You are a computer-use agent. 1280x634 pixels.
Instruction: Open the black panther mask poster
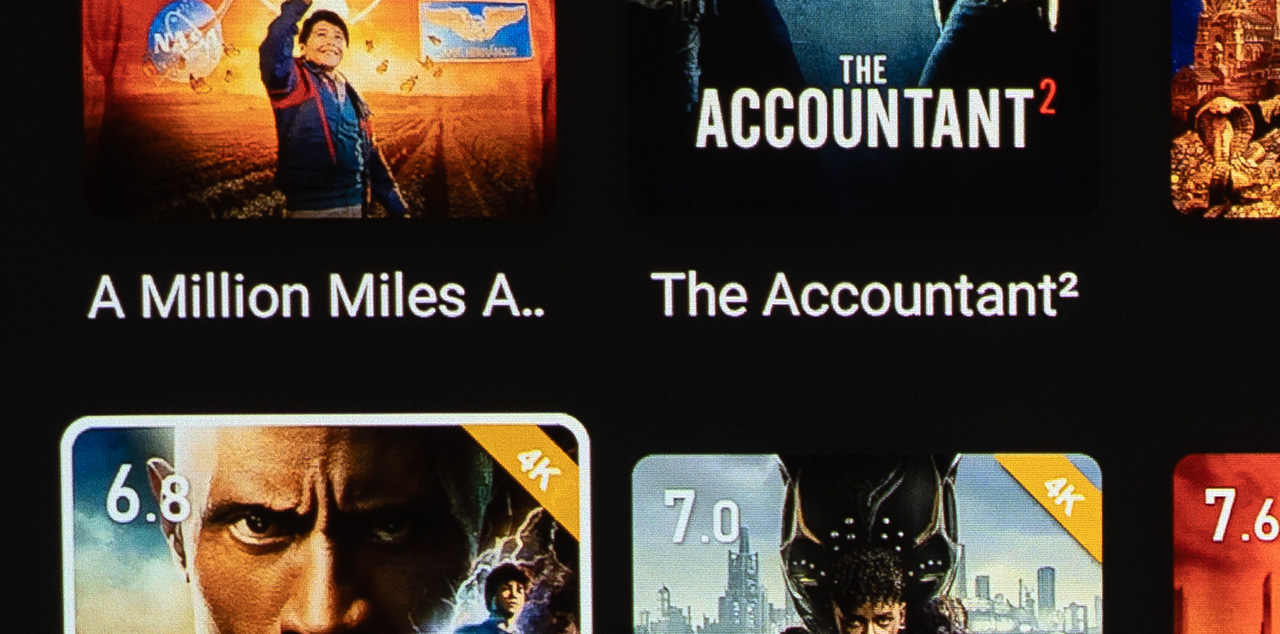pyautogui.click(x=867, y=544)
